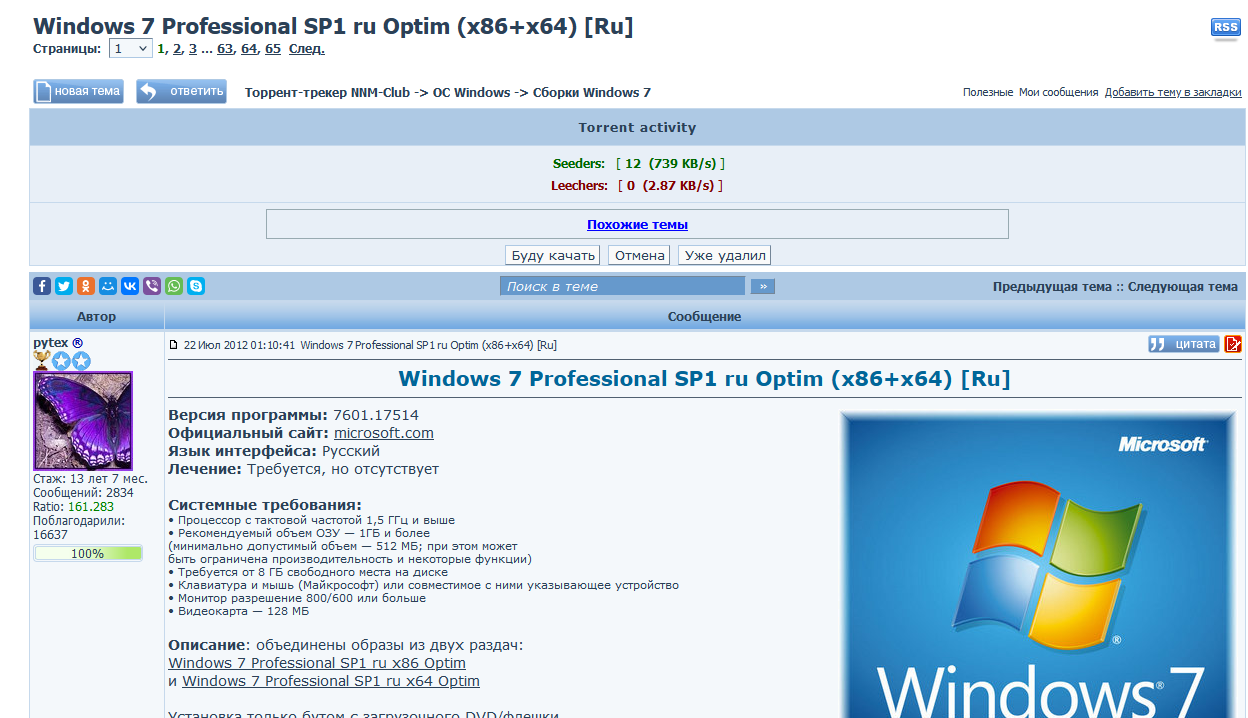This screenshot has width=1248, height=718.
Task: Open the Похожие темы link
Action: (x=637, y=225)
